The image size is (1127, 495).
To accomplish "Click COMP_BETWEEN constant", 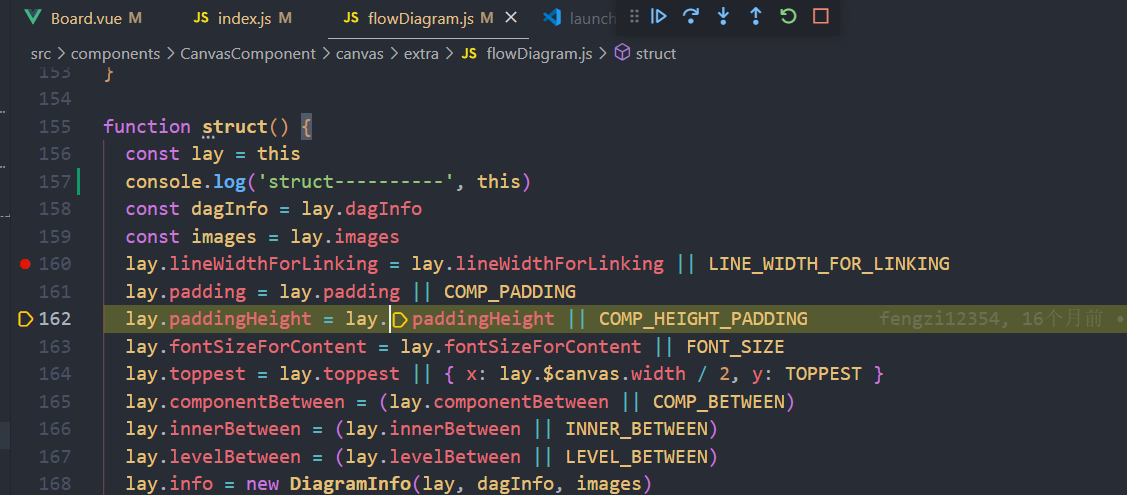I will click(719, 402).
